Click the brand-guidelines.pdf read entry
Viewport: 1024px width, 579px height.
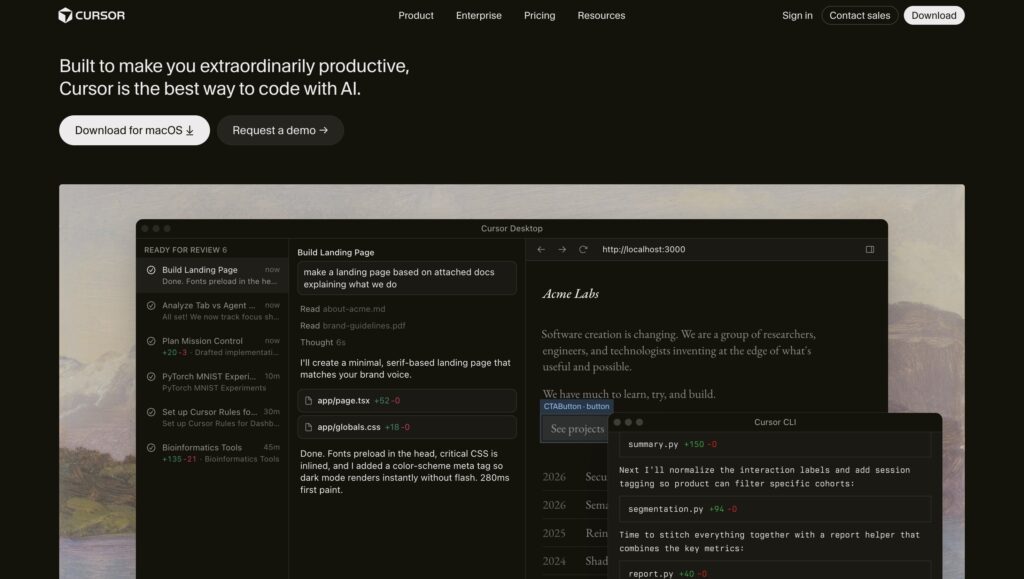(353, 326)
